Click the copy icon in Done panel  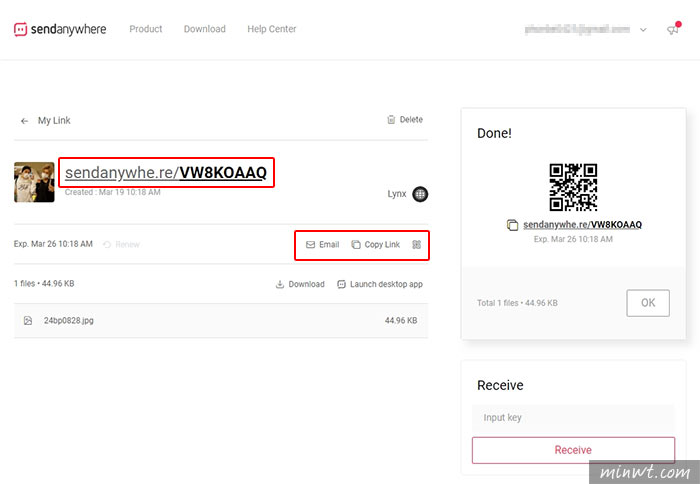coord(512,225)
